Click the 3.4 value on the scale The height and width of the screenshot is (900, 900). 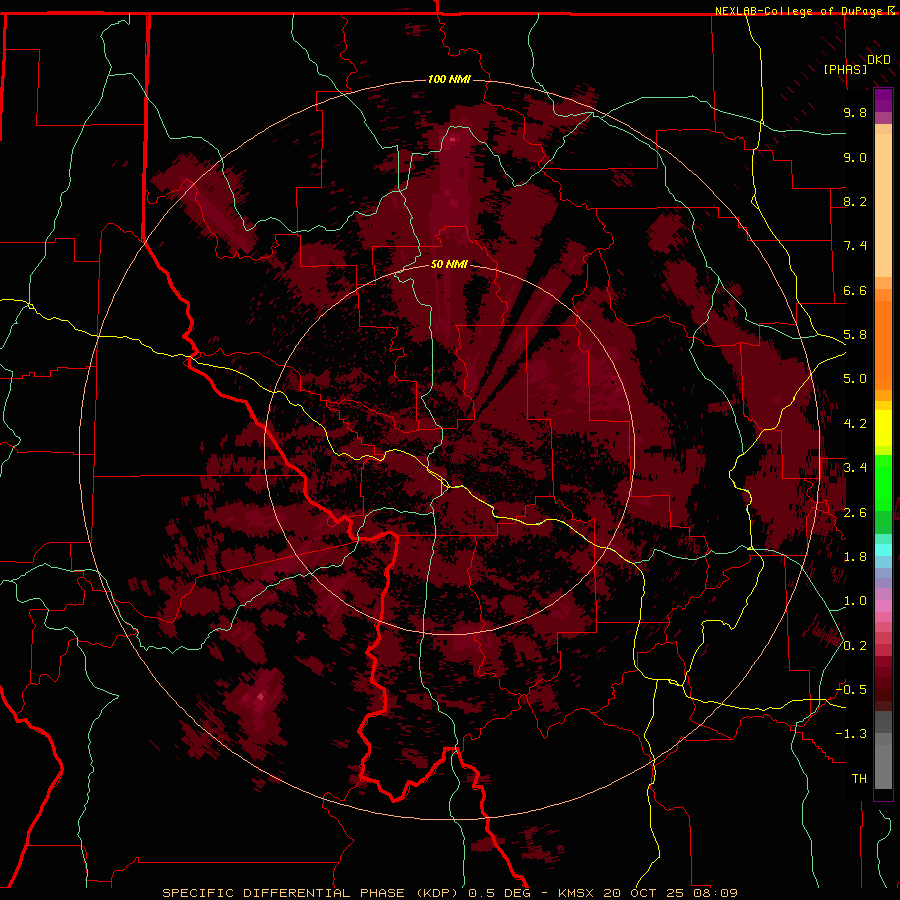tap(855, 468)
